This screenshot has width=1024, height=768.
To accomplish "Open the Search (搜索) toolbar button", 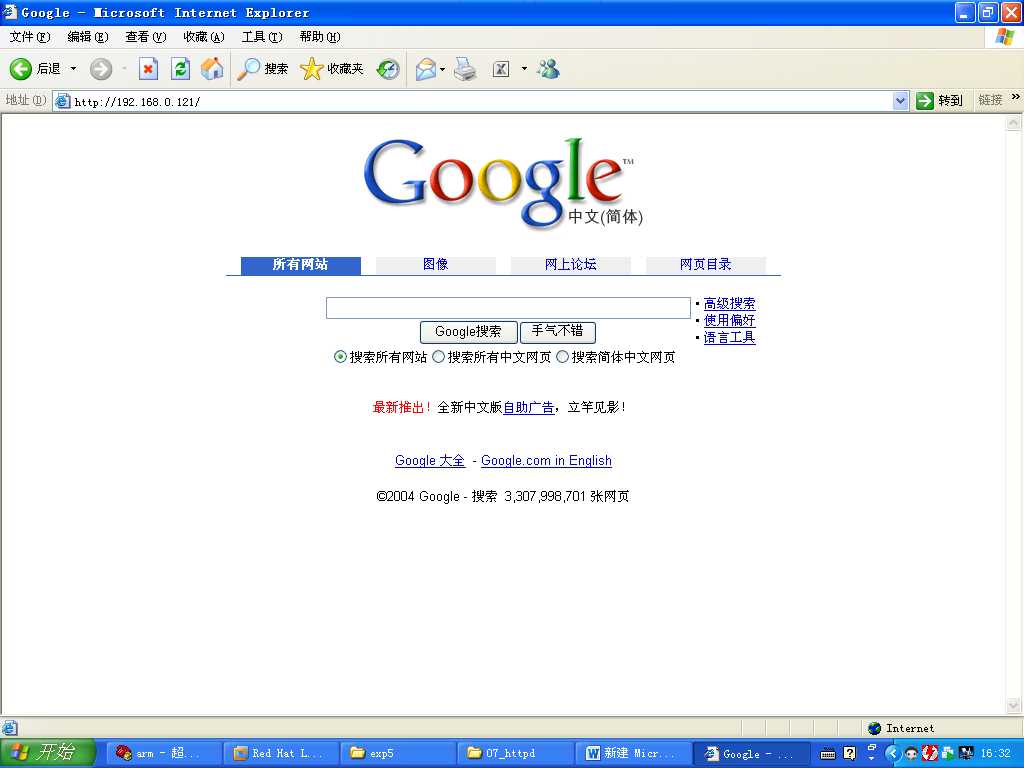I will [263, 69].
